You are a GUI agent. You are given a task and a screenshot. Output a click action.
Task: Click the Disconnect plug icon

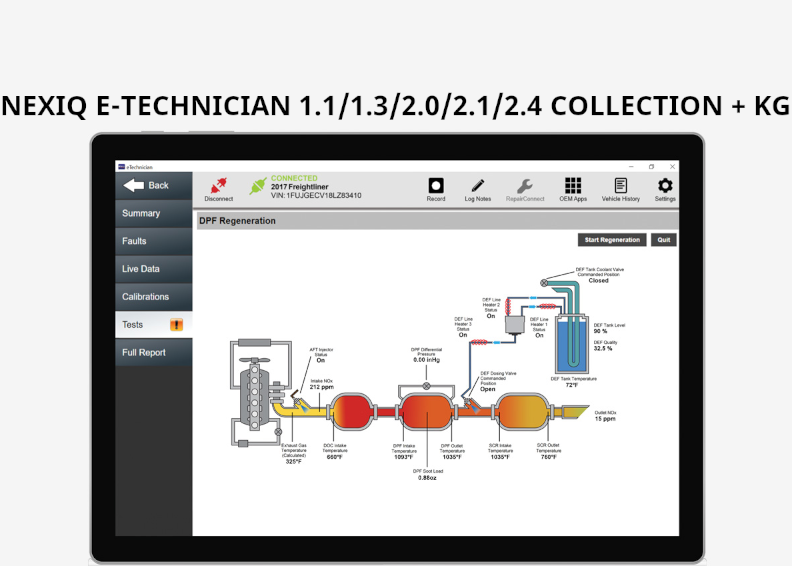219,185
